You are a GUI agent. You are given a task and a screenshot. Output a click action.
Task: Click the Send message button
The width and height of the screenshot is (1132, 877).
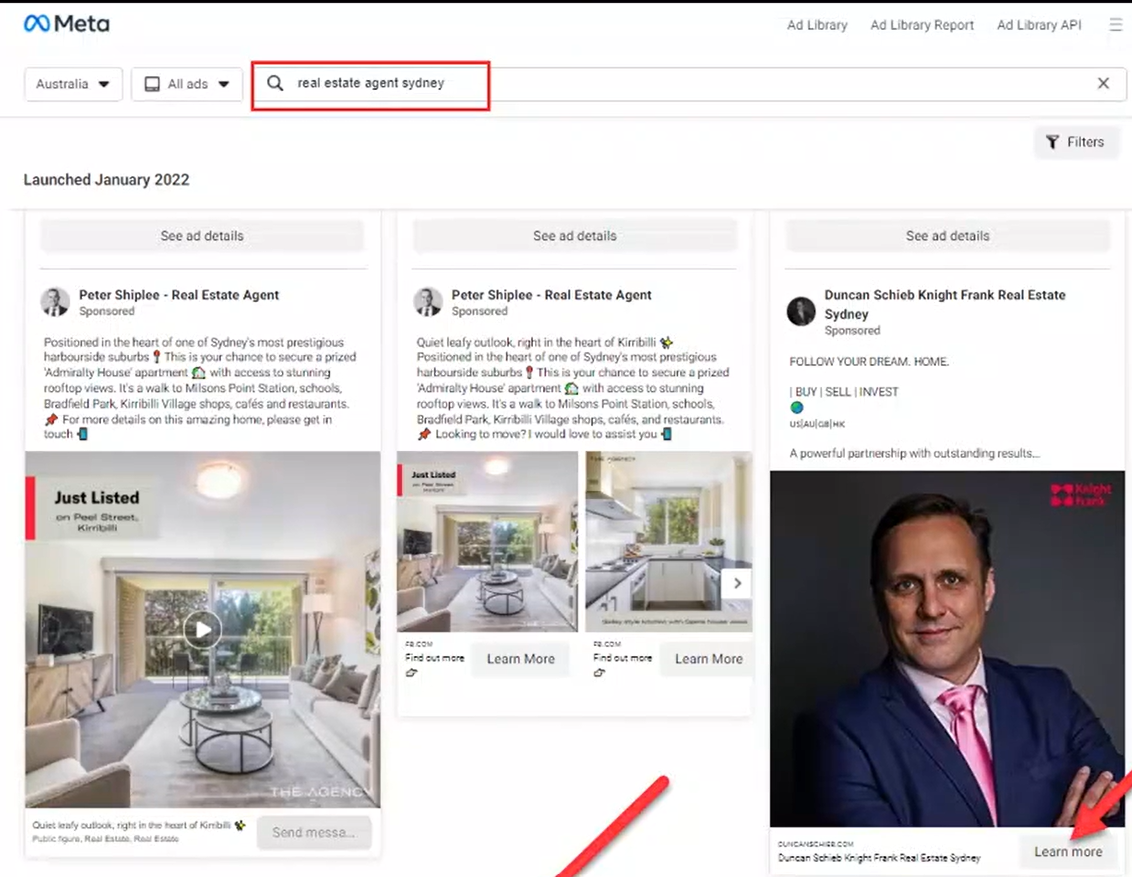[x=314, y=832]
